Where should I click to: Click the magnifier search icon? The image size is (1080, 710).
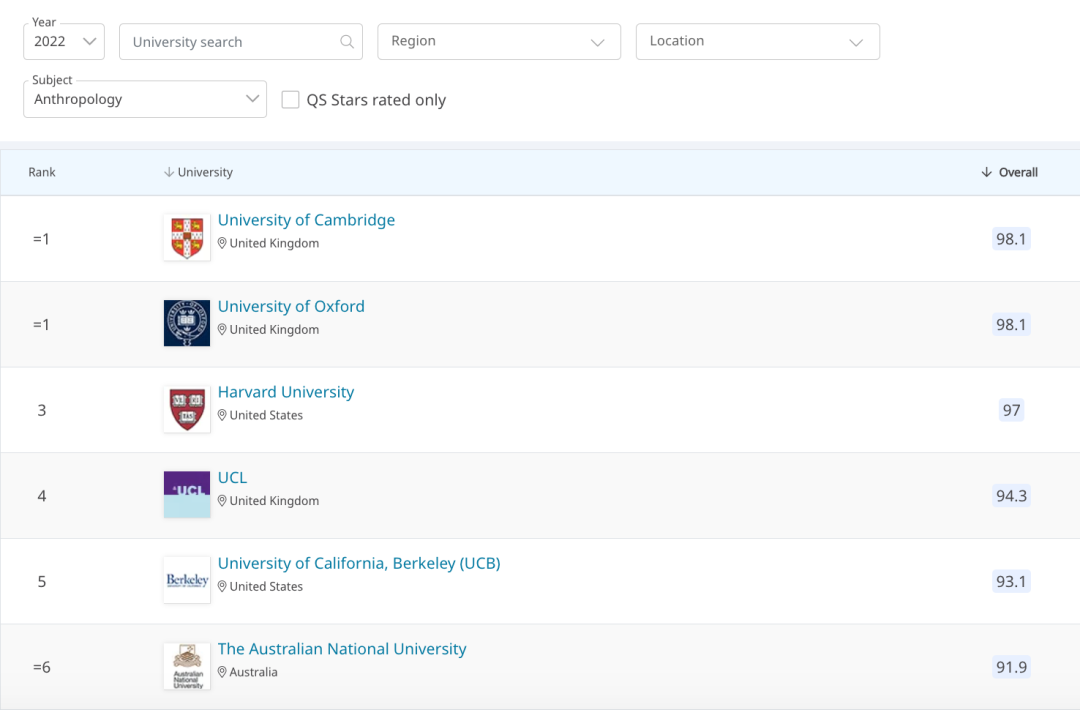[347, 42]
